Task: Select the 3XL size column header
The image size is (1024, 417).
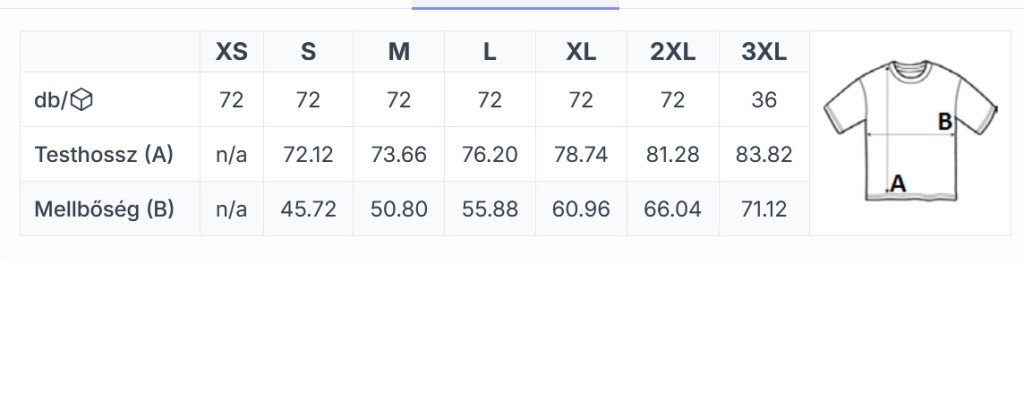Action: 764,52
